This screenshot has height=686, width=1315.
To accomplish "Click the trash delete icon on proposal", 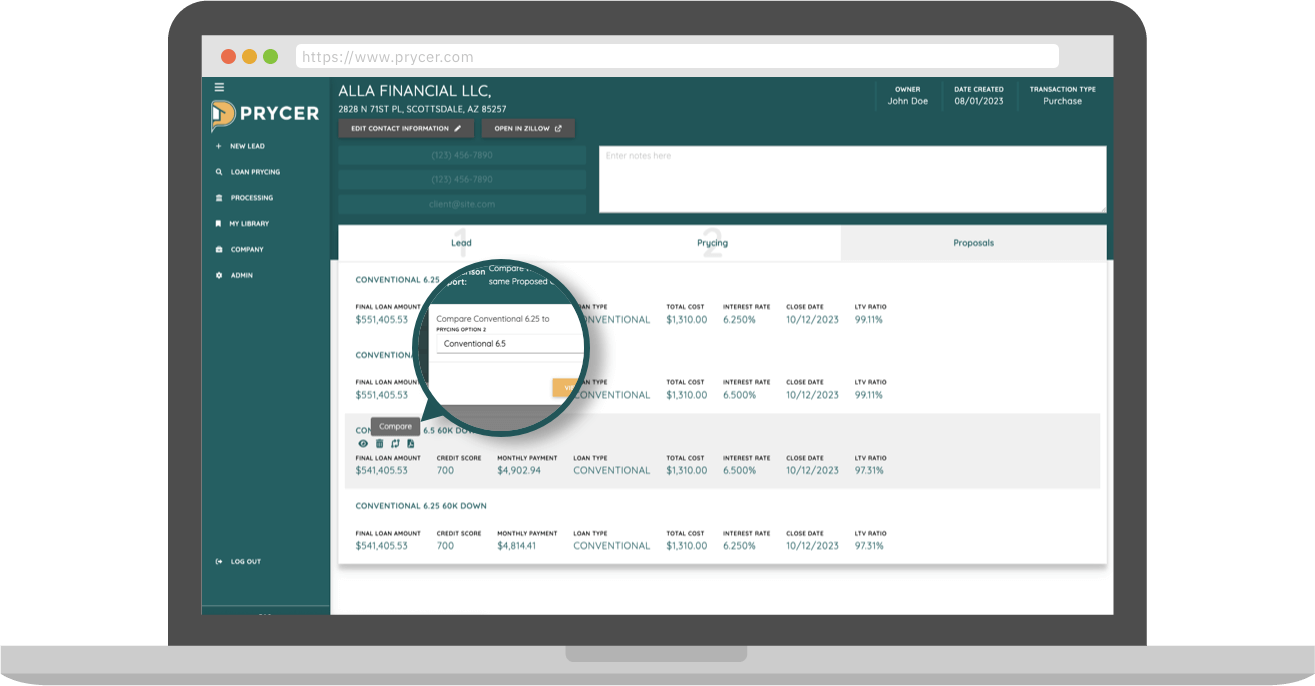I will pyautogui.click(x=379, y=444).
